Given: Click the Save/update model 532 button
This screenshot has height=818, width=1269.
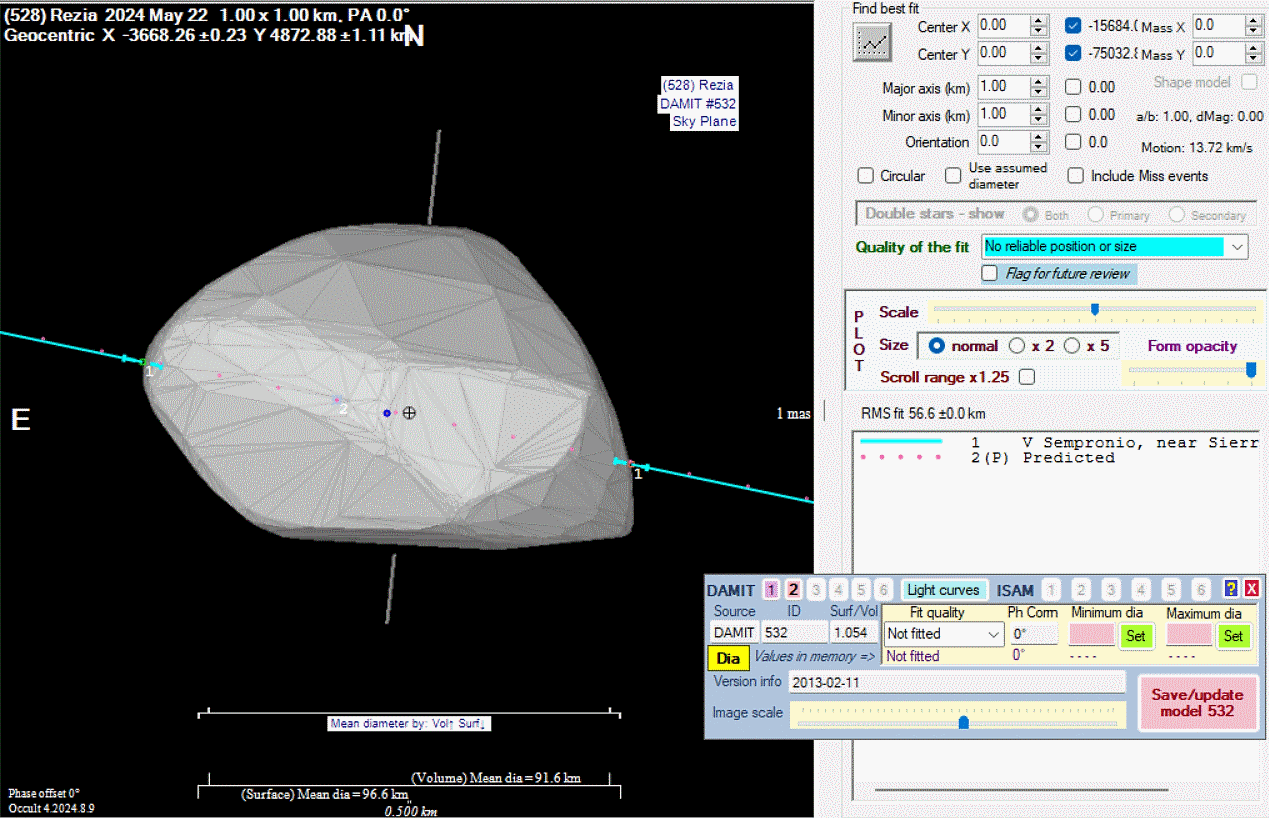Looking at the screenshot, I should coord(1197,703).
